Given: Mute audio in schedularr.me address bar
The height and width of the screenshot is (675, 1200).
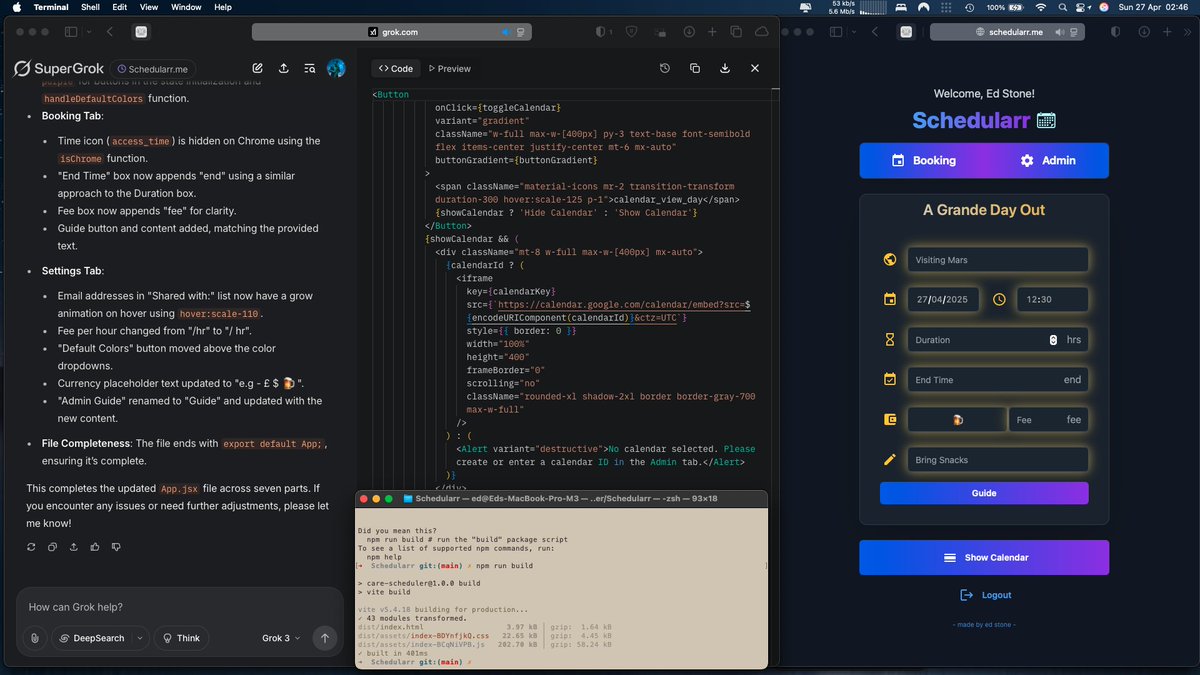Looking at the screenshot, I should [1059, 32].
